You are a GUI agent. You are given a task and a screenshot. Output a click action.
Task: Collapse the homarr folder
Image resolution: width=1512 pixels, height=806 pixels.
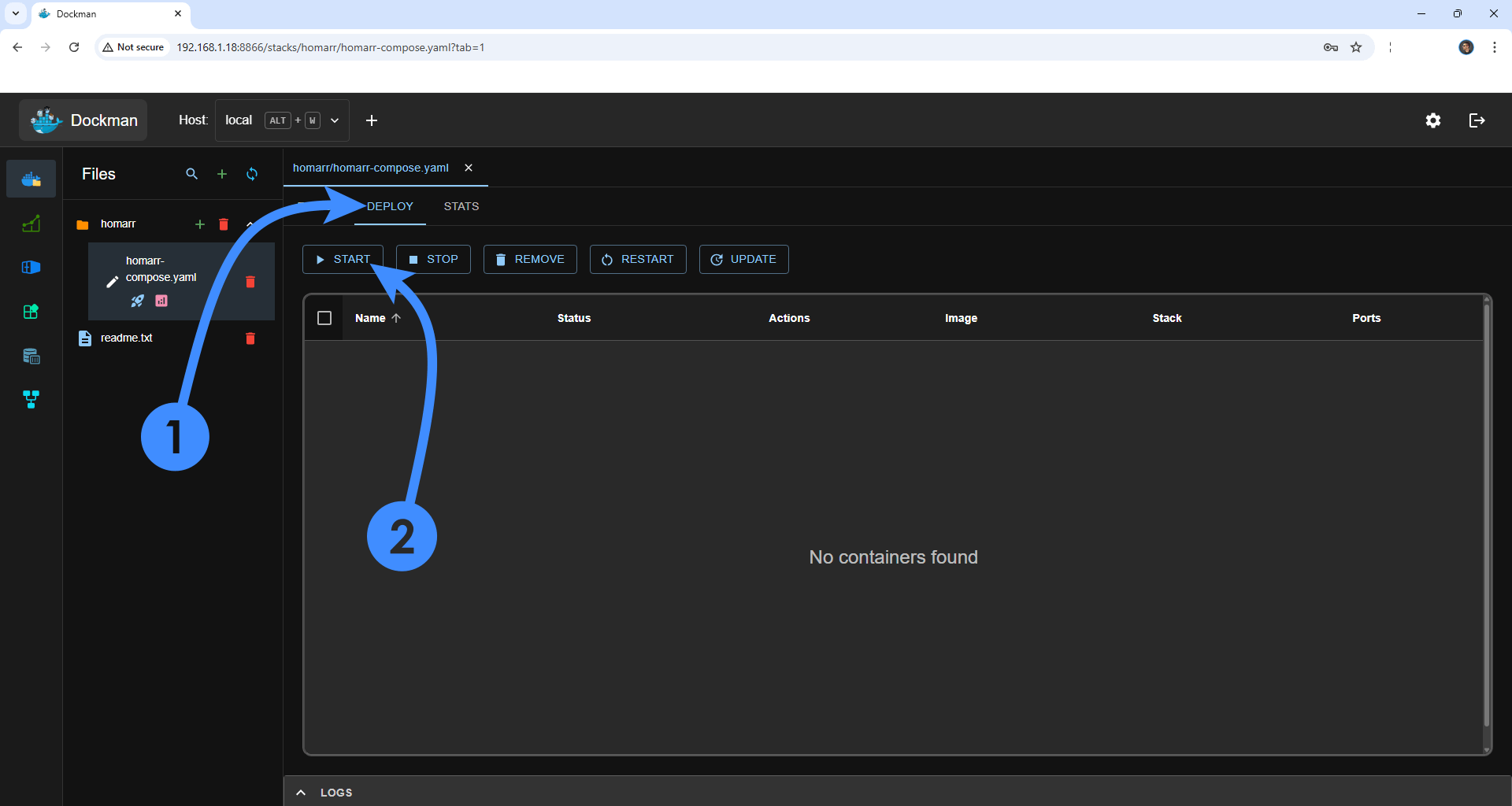tap(250, 224)
